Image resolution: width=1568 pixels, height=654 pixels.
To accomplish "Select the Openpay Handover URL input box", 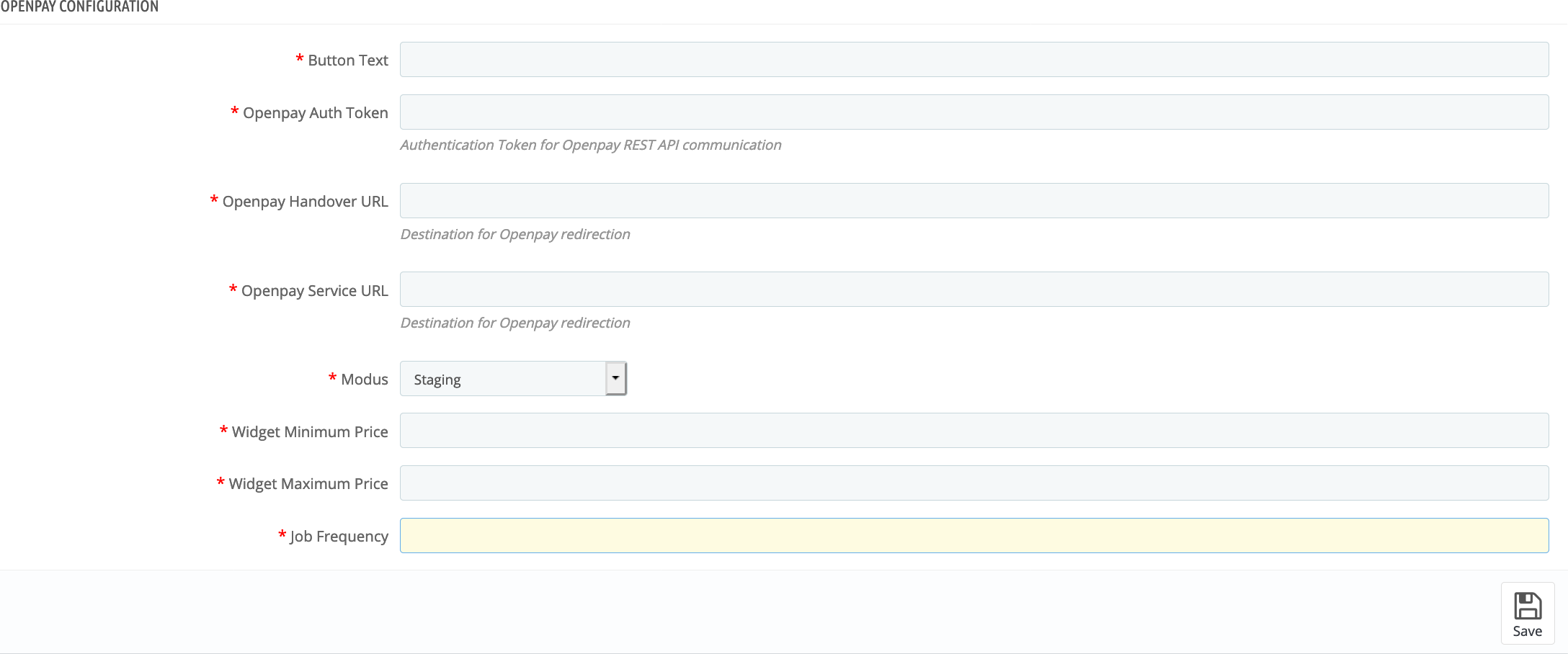I will [x=974, y=201].
